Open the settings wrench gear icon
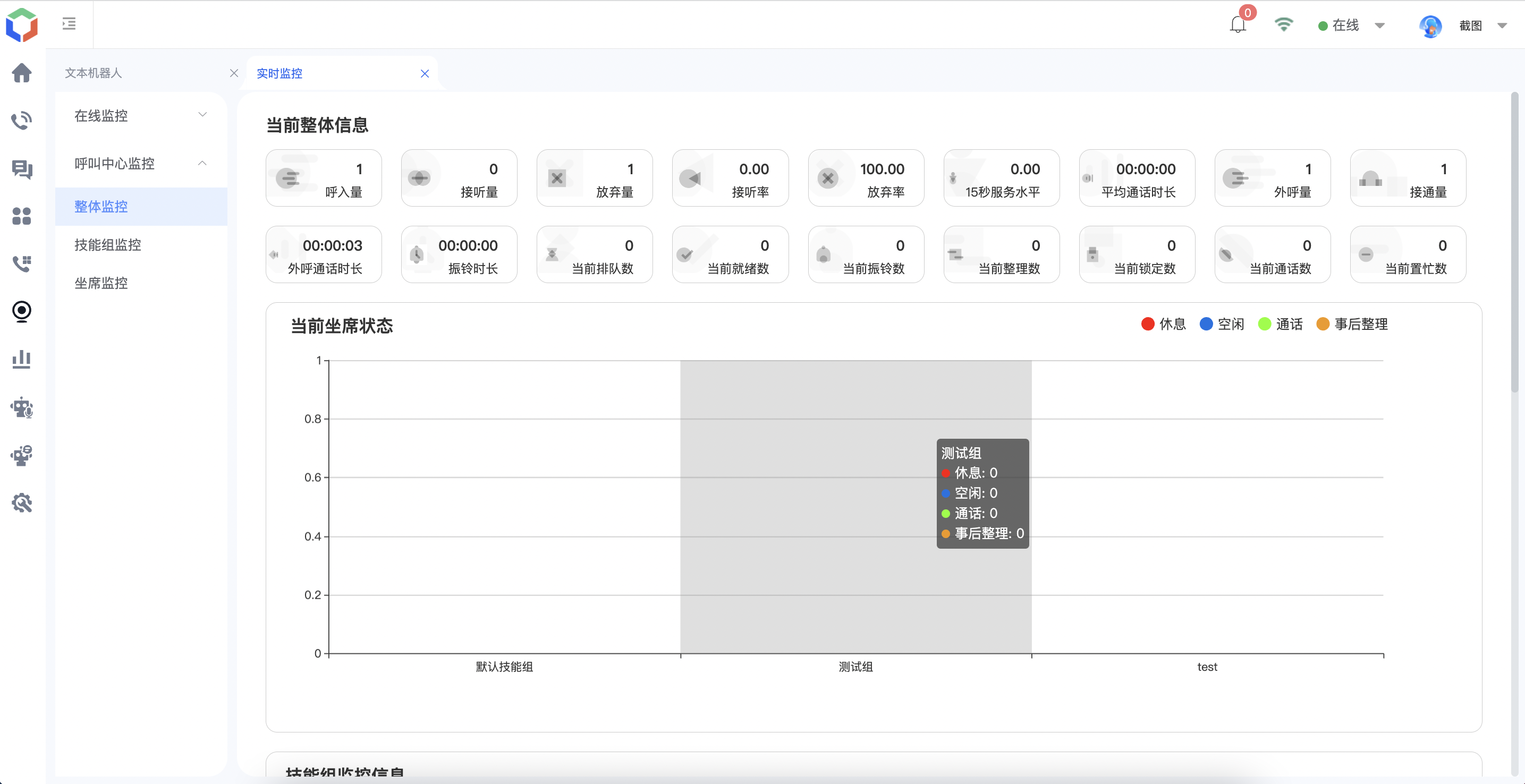Viewport: 1525px width, 784px height. click(22, 503)
